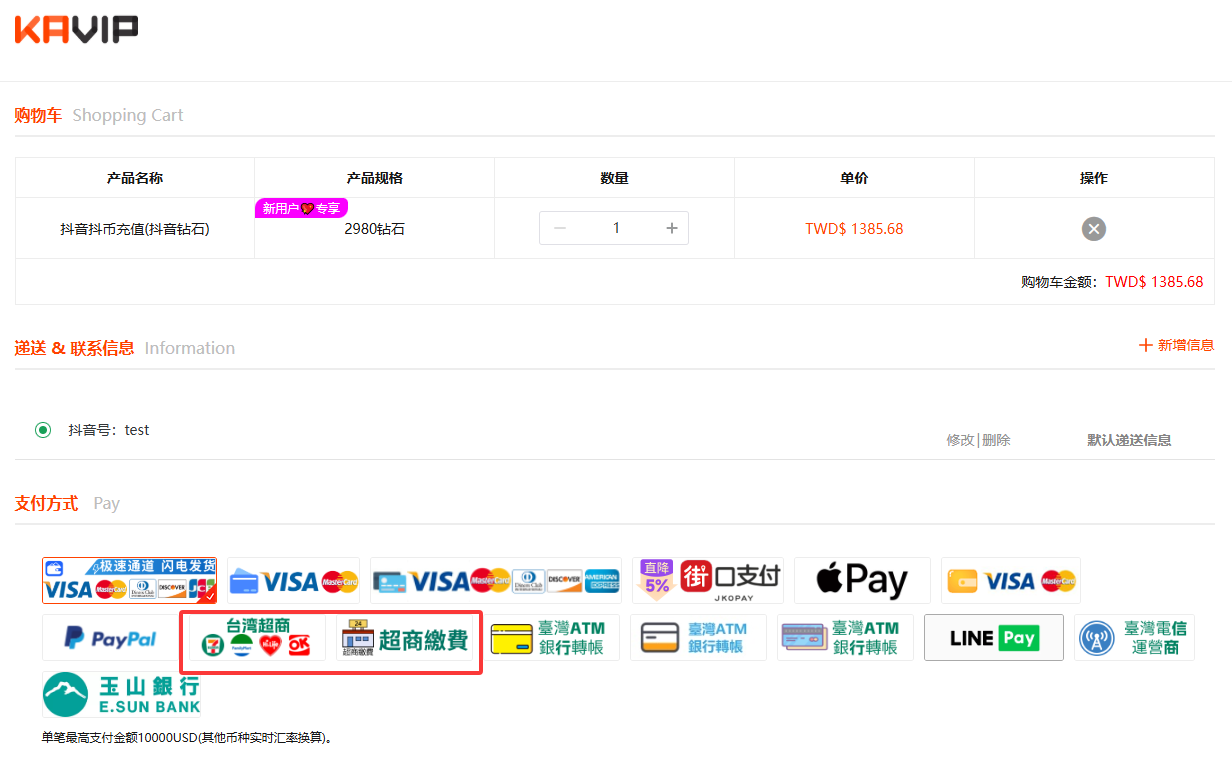The height and width of the screenshot is (768, 1232).
Task: Click the 删除 delete link
Action: click(x=996, y=440)
